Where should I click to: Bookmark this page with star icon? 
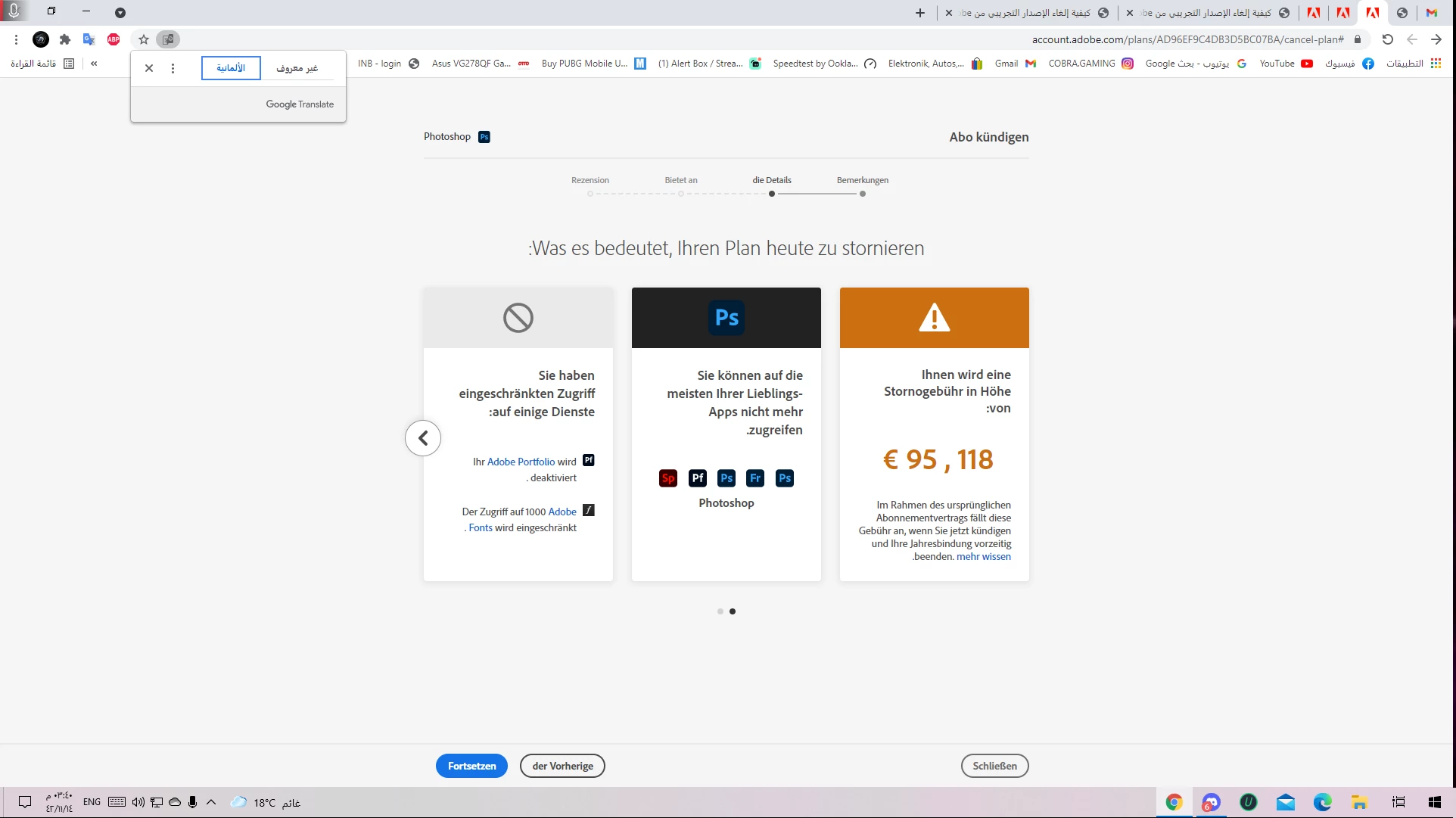pyautogui.click(x=144, y=39)
